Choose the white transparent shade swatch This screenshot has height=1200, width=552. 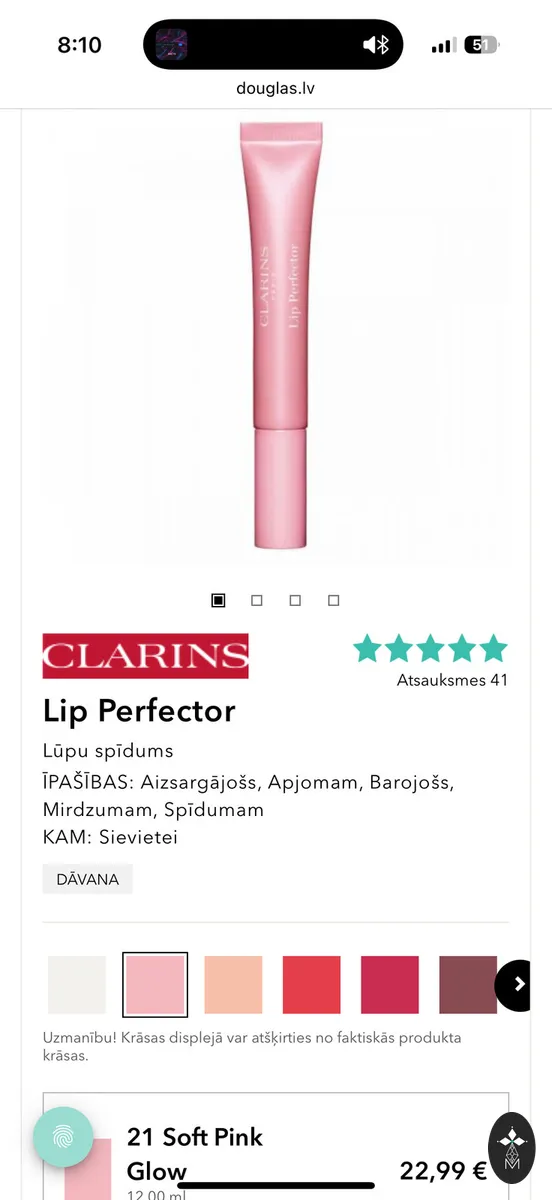coord(77,985)
